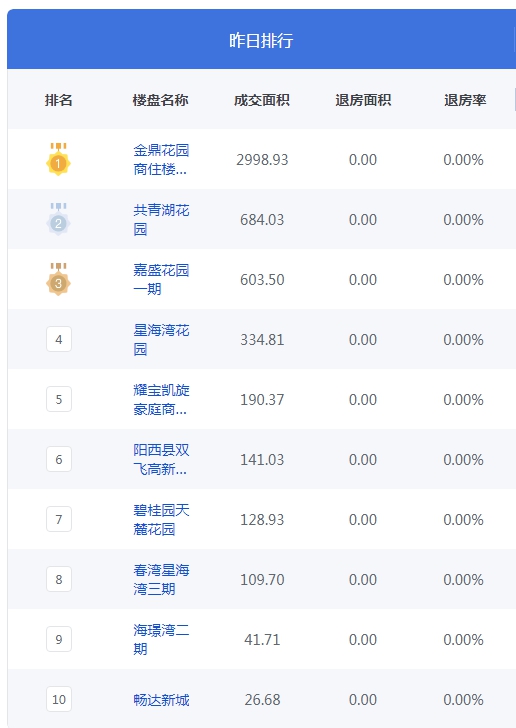Image resolution: width=516 pixels, height=728 pixels.
Task: Open the 星海湾花园 property link
Action: tap(161, 339)
